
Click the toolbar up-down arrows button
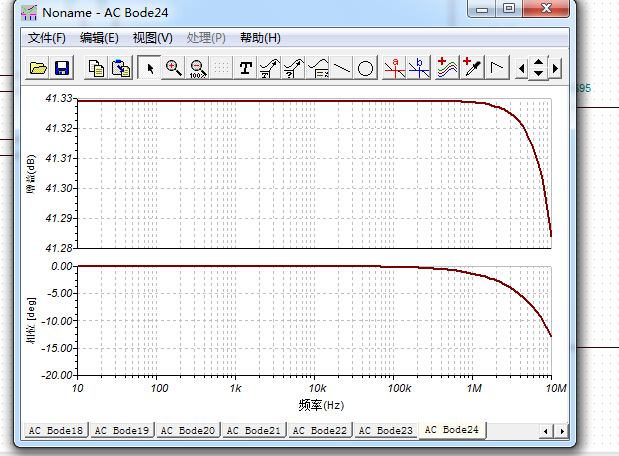click(x=538, y=68)
